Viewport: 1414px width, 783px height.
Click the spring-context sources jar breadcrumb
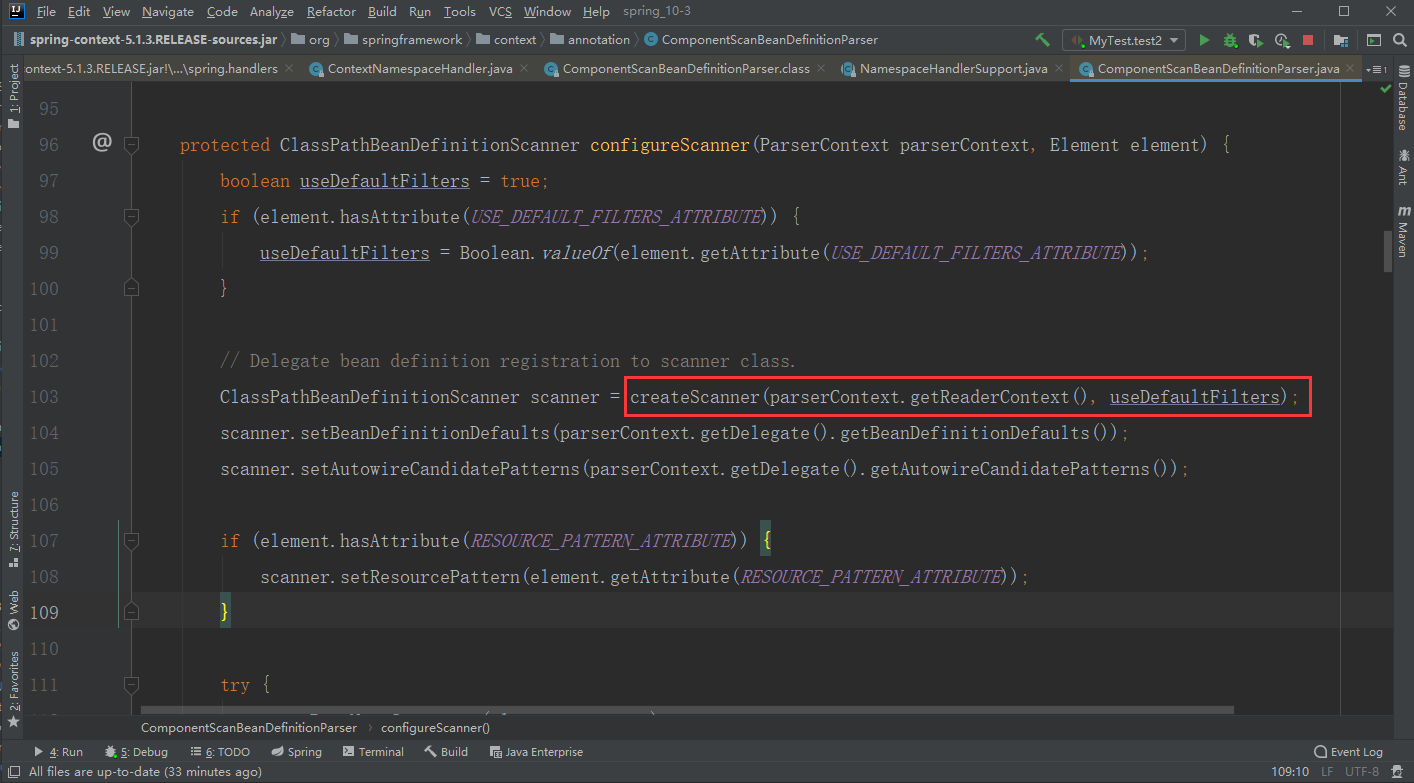pos(145,40)
